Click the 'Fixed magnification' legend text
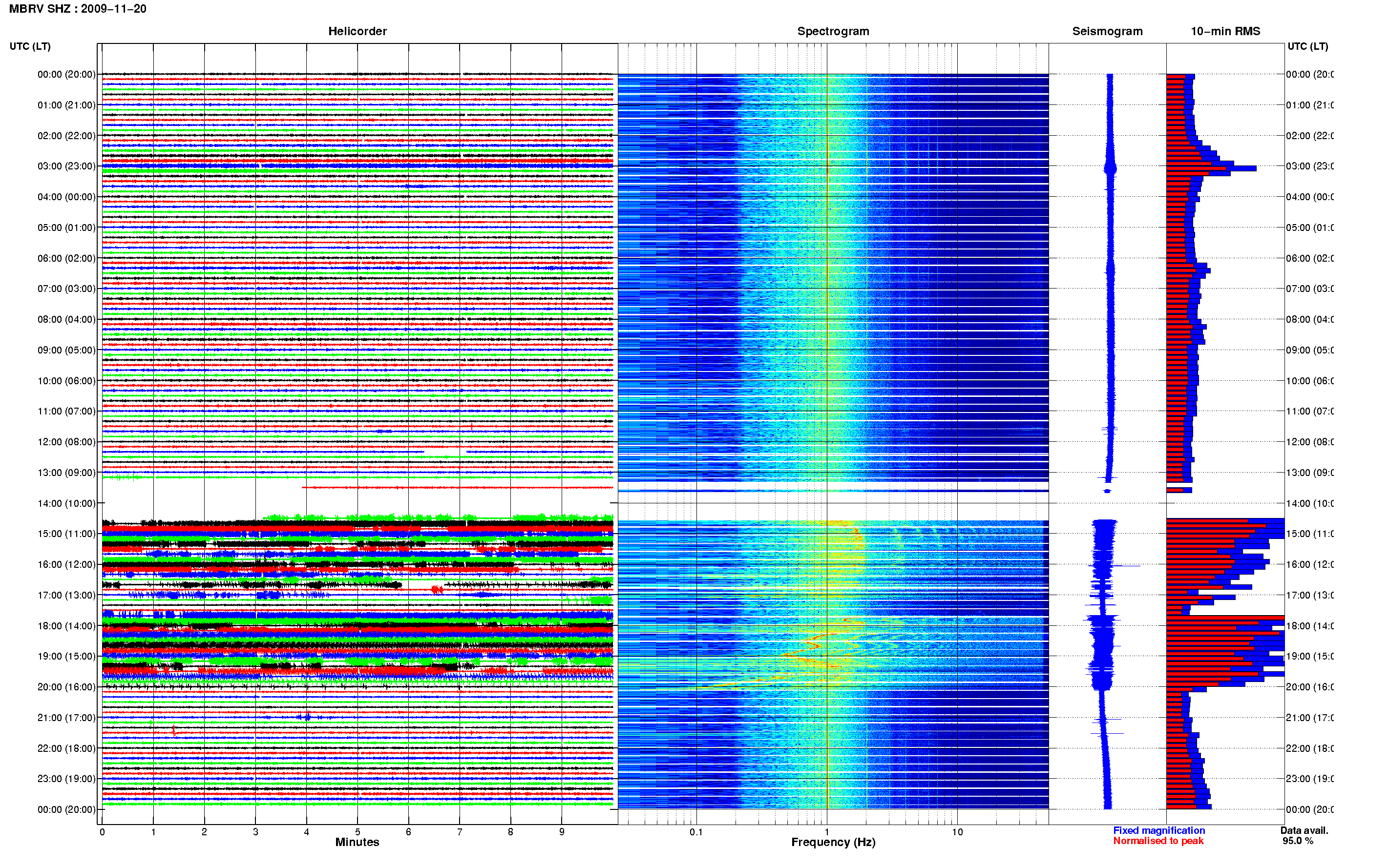This screenshot has width=1389, height=868. click(x=1159, y=830)
